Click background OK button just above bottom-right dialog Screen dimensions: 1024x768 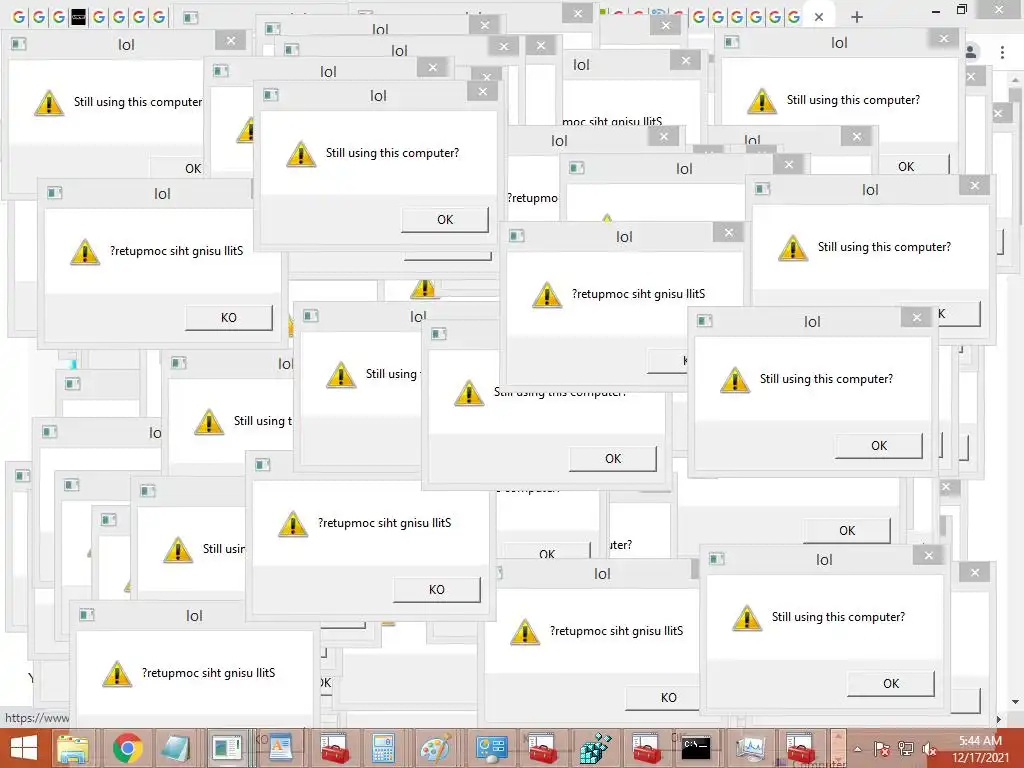847,530
